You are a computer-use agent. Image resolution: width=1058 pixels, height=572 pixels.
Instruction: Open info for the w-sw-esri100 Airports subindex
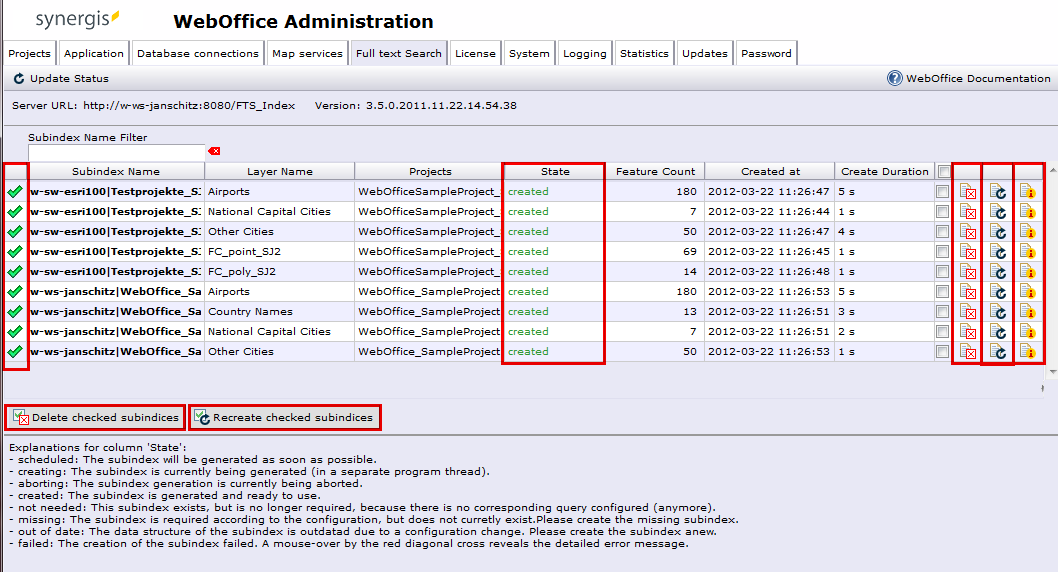1027,192
